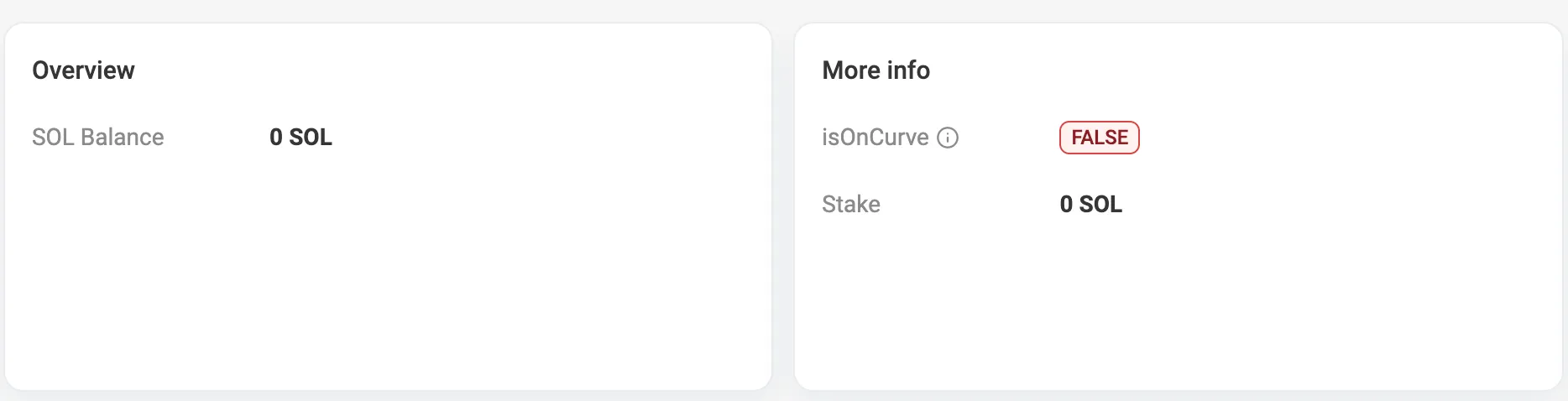Click blank space right of FALSE badge
This screenshot has width=1568, height=401.
coord(1343,138)
